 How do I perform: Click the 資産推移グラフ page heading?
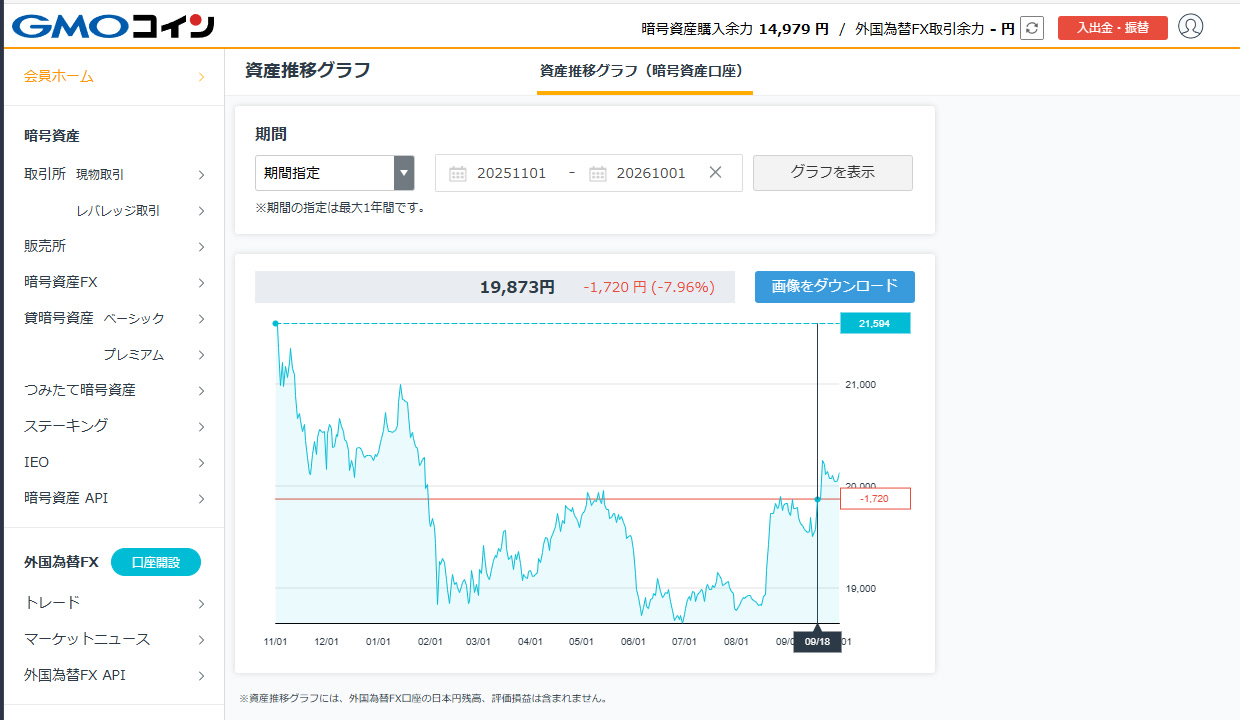(x=307, y=70)
